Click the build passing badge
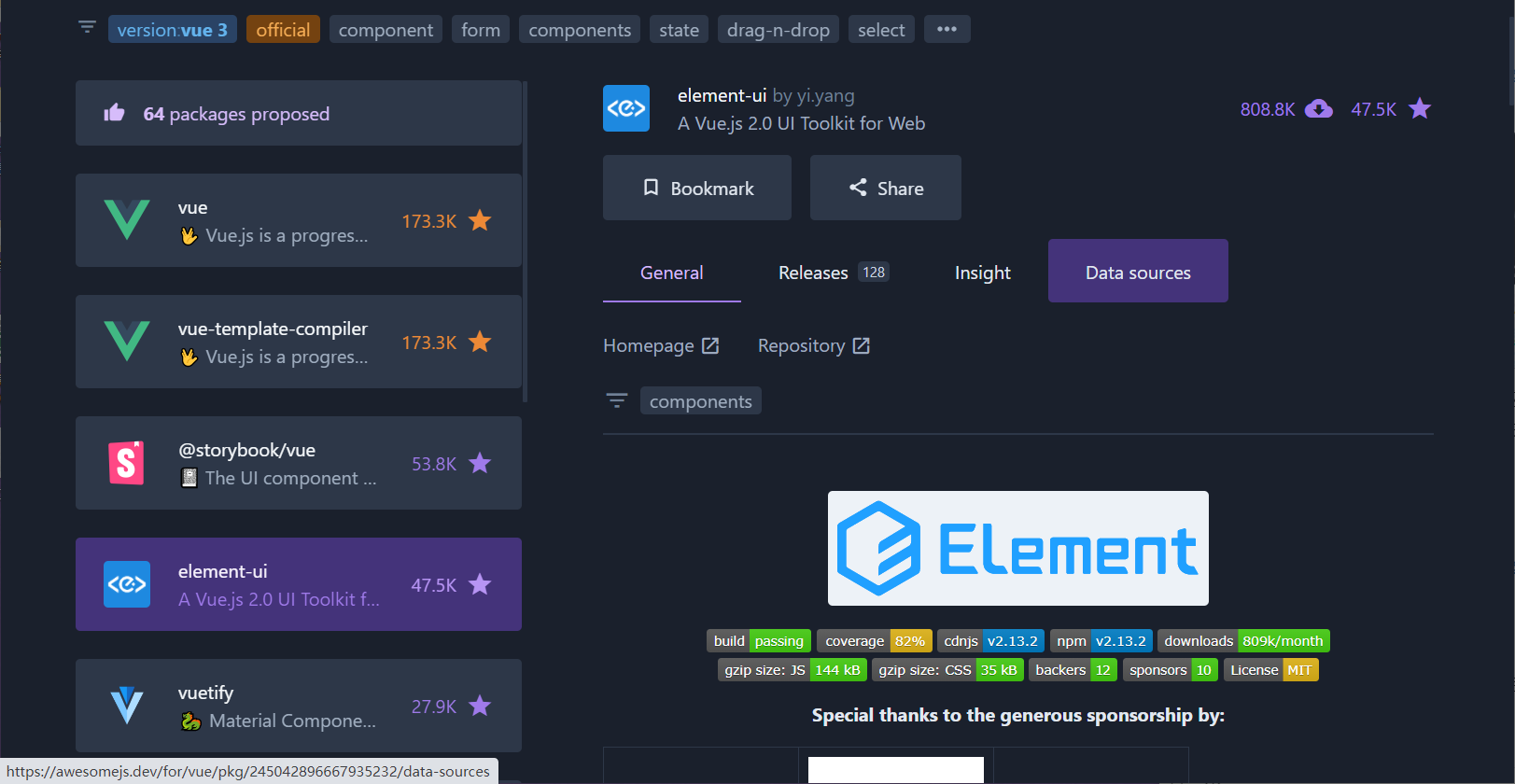This screenshot has height=784, width=1515. (x=759, y=641)
